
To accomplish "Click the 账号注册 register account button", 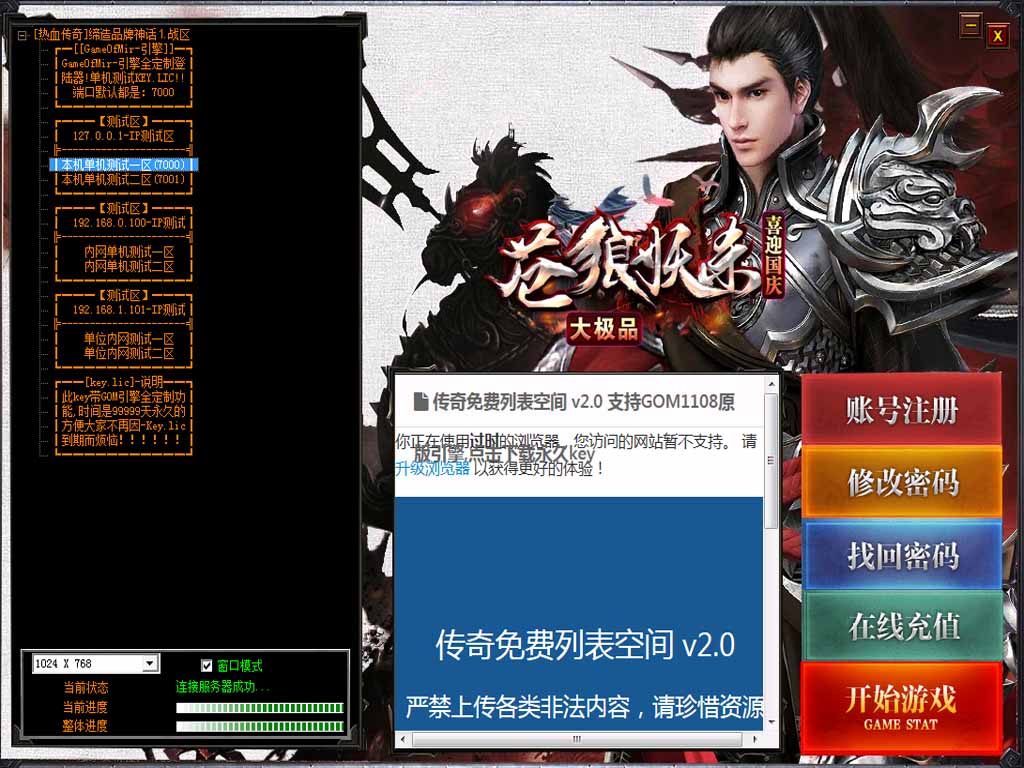I will point(901,410).
